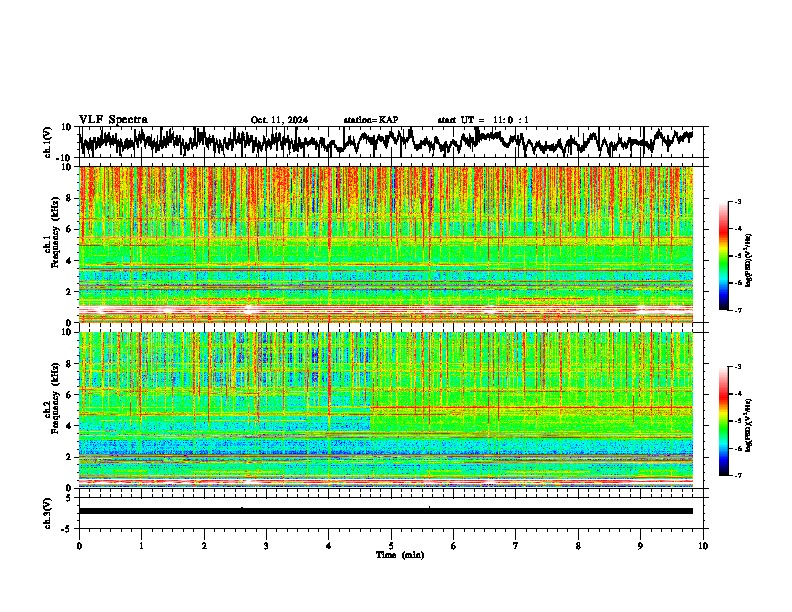Click the "-10" tick on ch.1(V) axis
Image resolution: width=792 pixels, height=612 pixels.
tap(65, 158)
